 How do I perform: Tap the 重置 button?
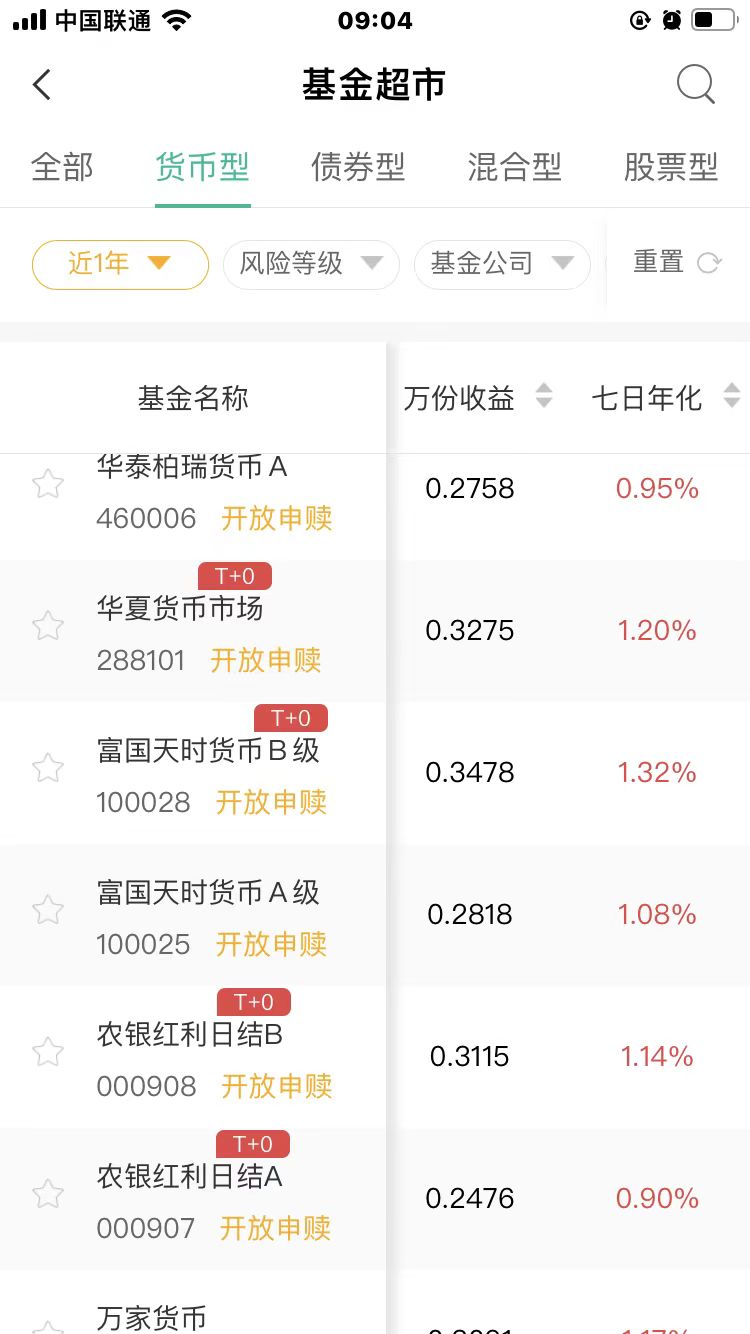pyautogui.click(x=658, y=263)
